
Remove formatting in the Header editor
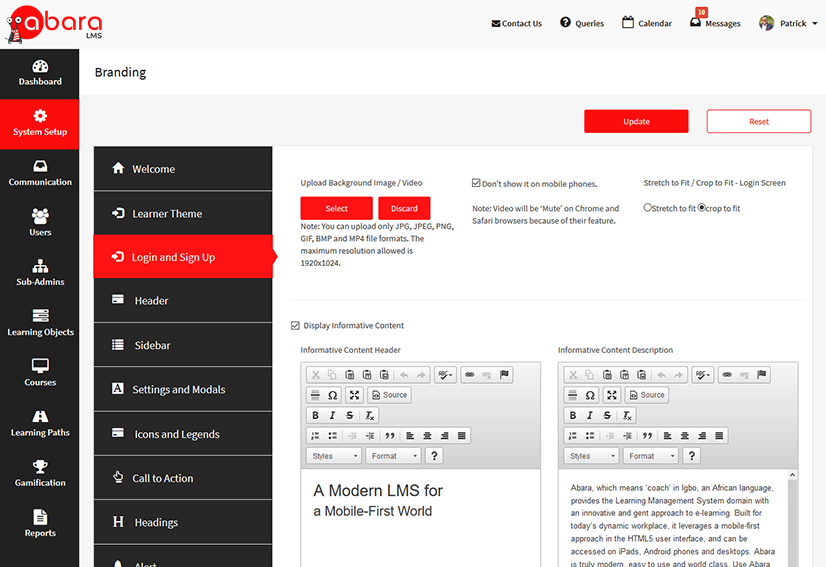370,415
